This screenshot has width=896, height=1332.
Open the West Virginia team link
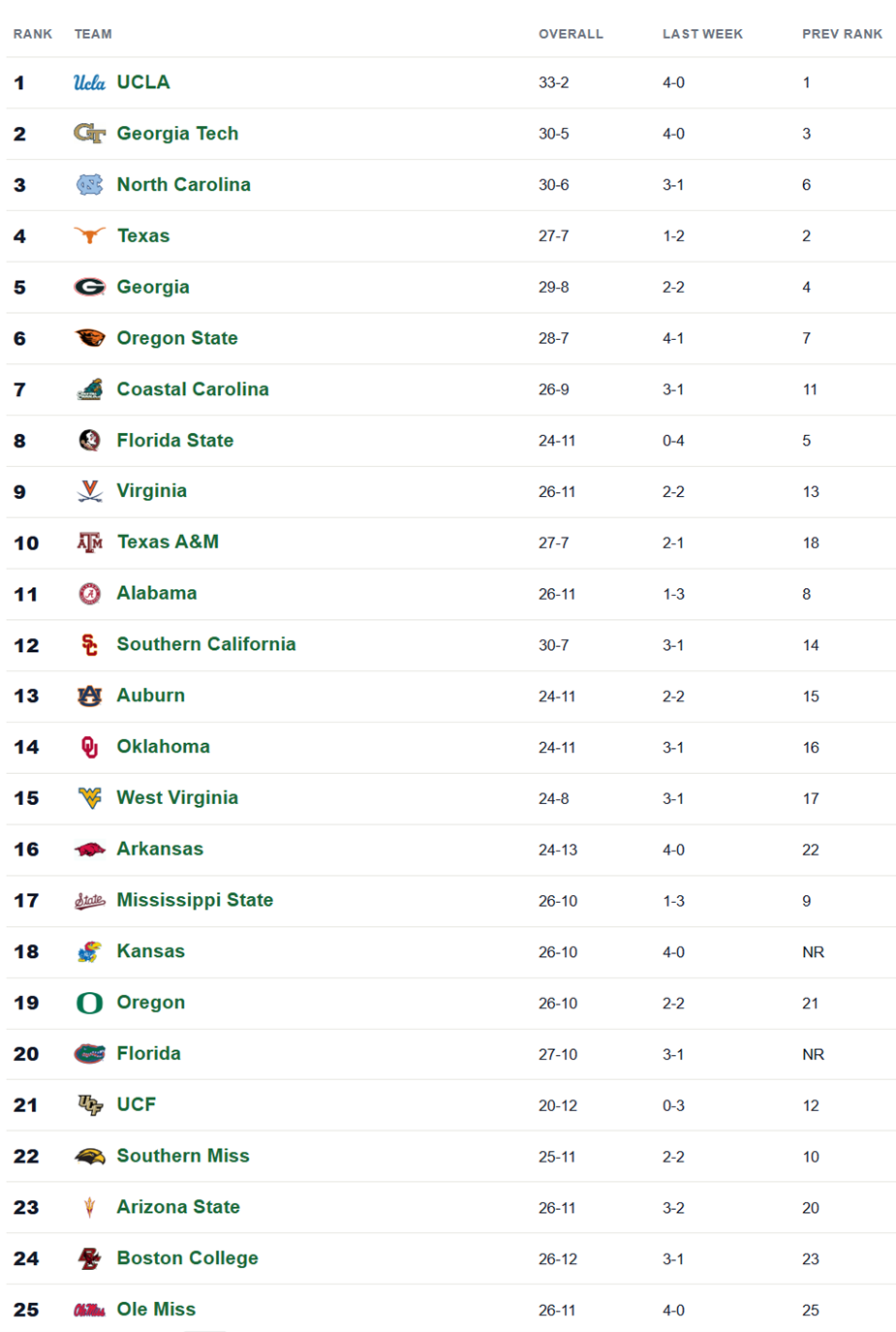pos(177,798)
